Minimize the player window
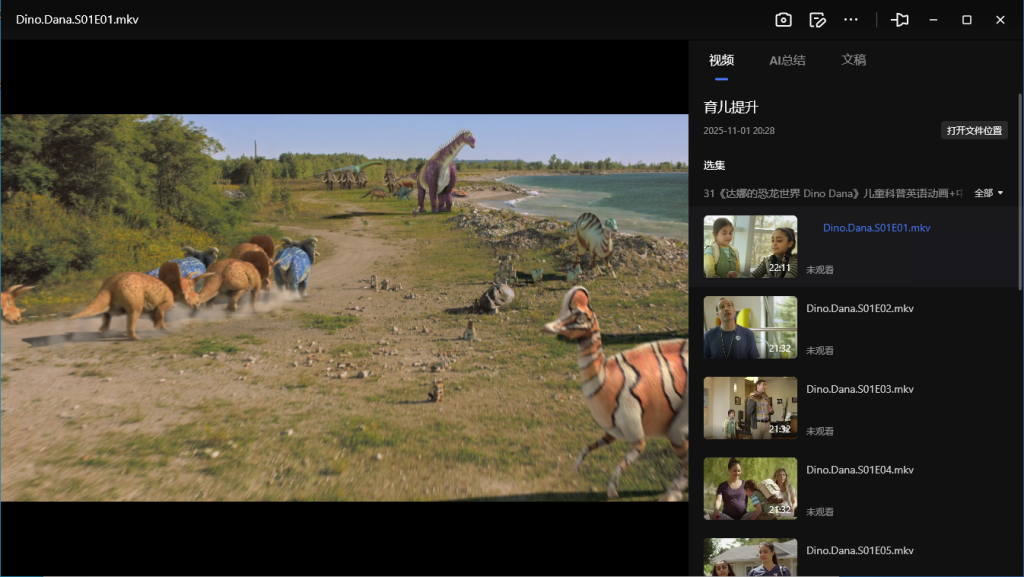This screenshot has height=577, width=1024. coord(933,20)
